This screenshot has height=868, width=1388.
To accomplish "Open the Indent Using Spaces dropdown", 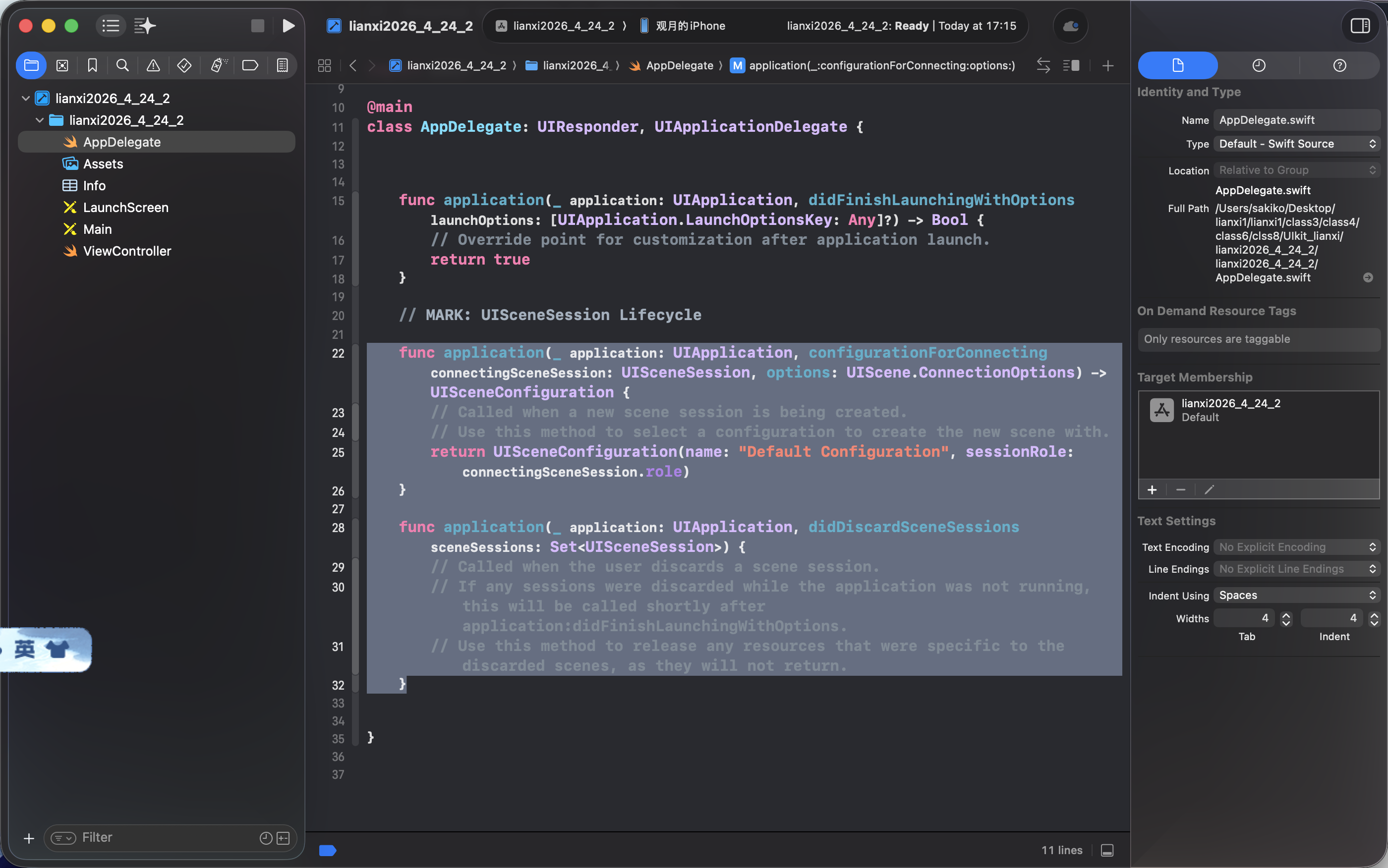I will click(x=1297, y=596).
